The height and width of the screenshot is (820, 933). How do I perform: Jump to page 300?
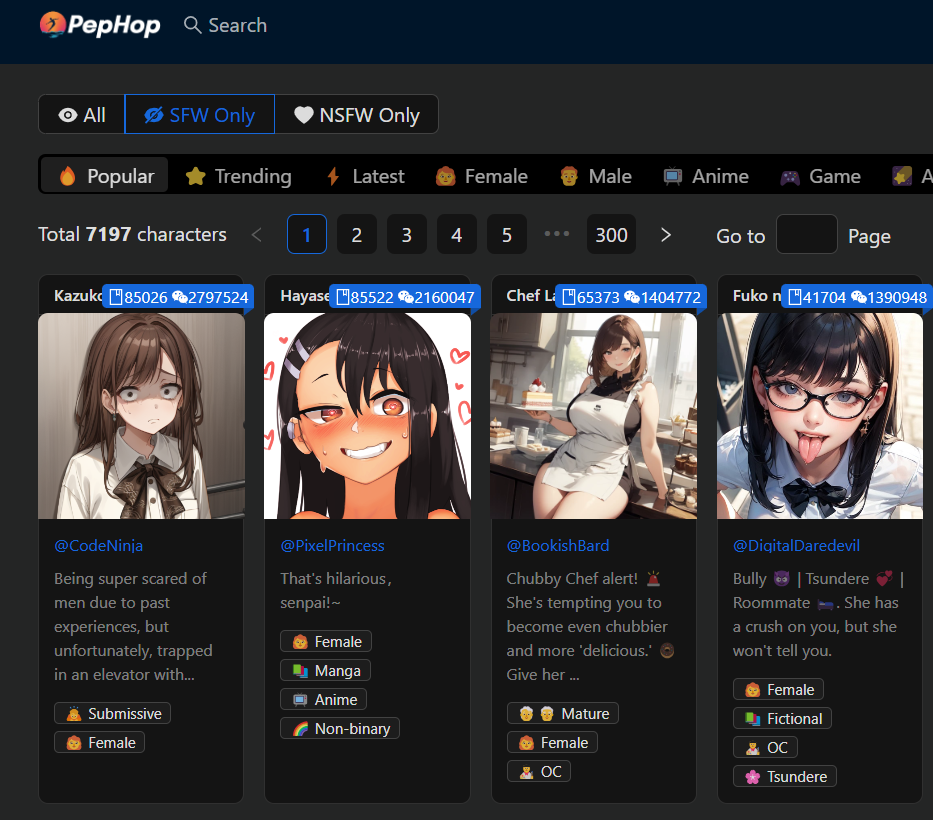point(611,235)
